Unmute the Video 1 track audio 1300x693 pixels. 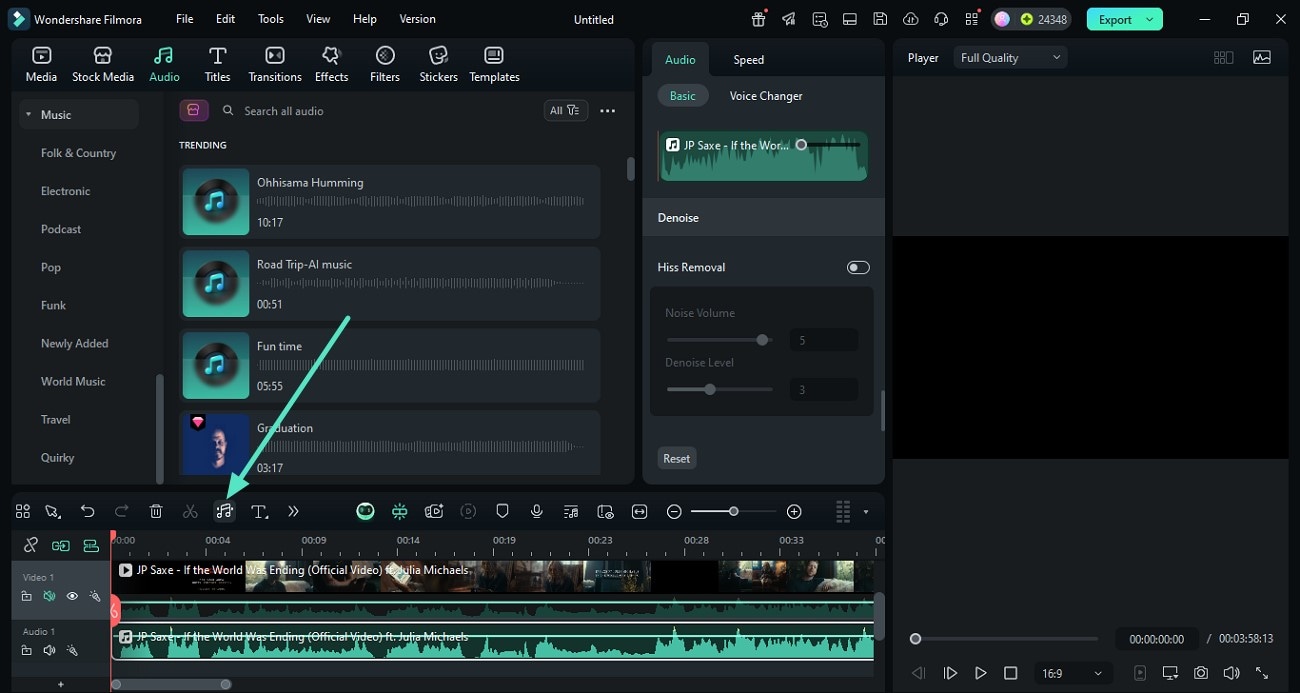[49, 596]
